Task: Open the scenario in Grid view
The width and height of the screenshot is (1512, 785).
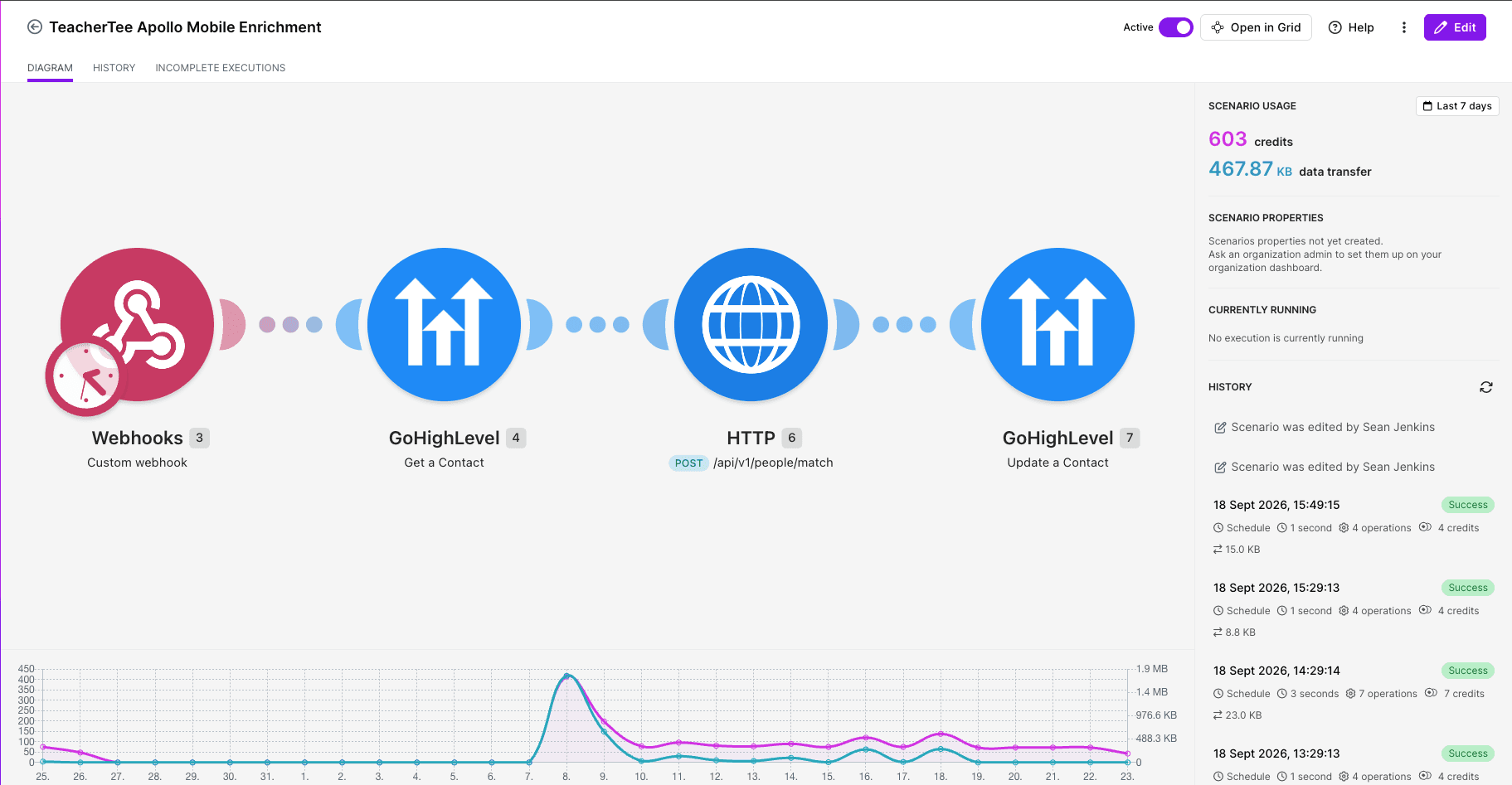Action: click(1256, 27)
